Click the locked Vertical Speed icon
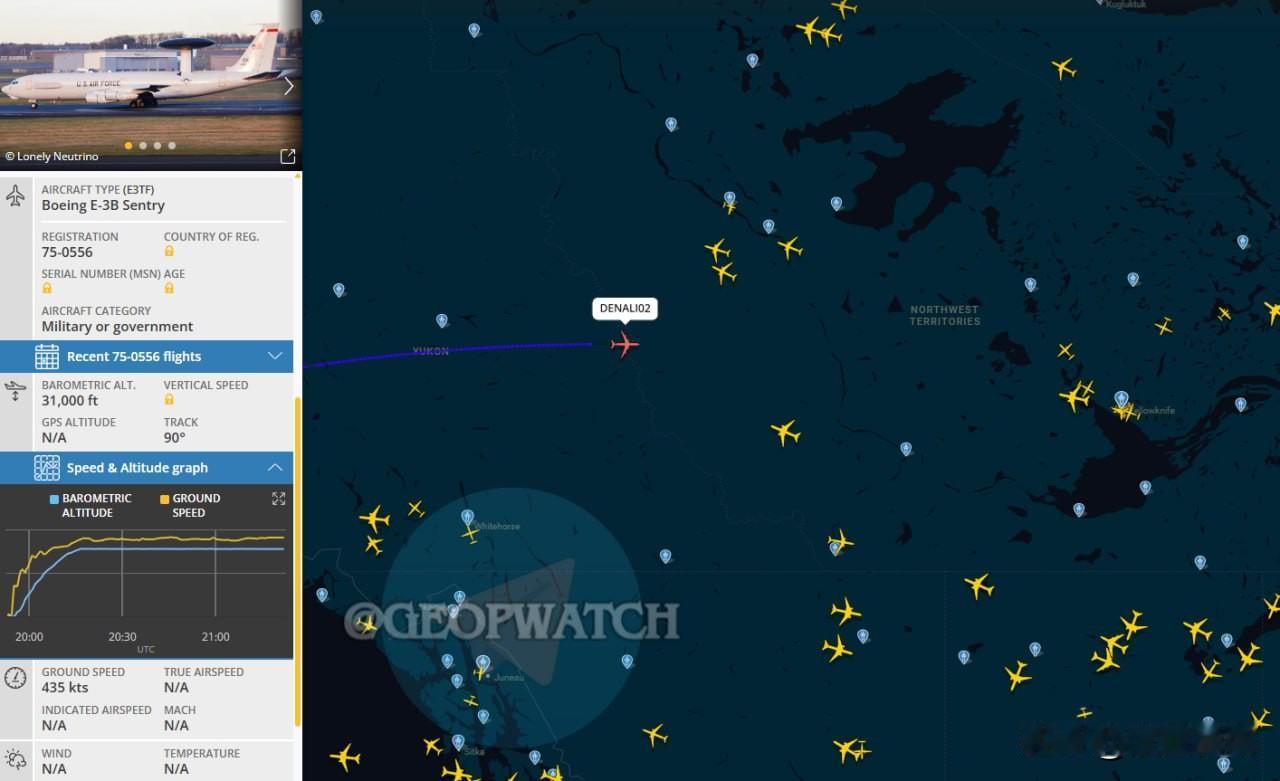Screen dimensions: 1280x781 pos(169,400)
